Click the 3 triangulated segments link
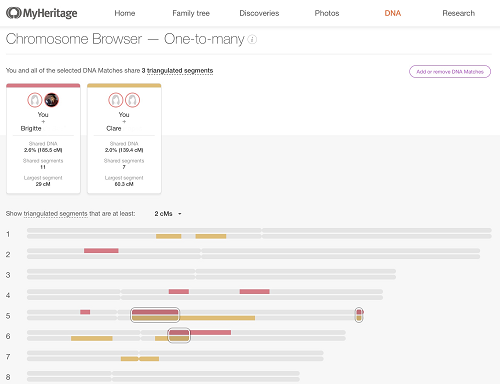500x384 pixels. coord(177,71)
